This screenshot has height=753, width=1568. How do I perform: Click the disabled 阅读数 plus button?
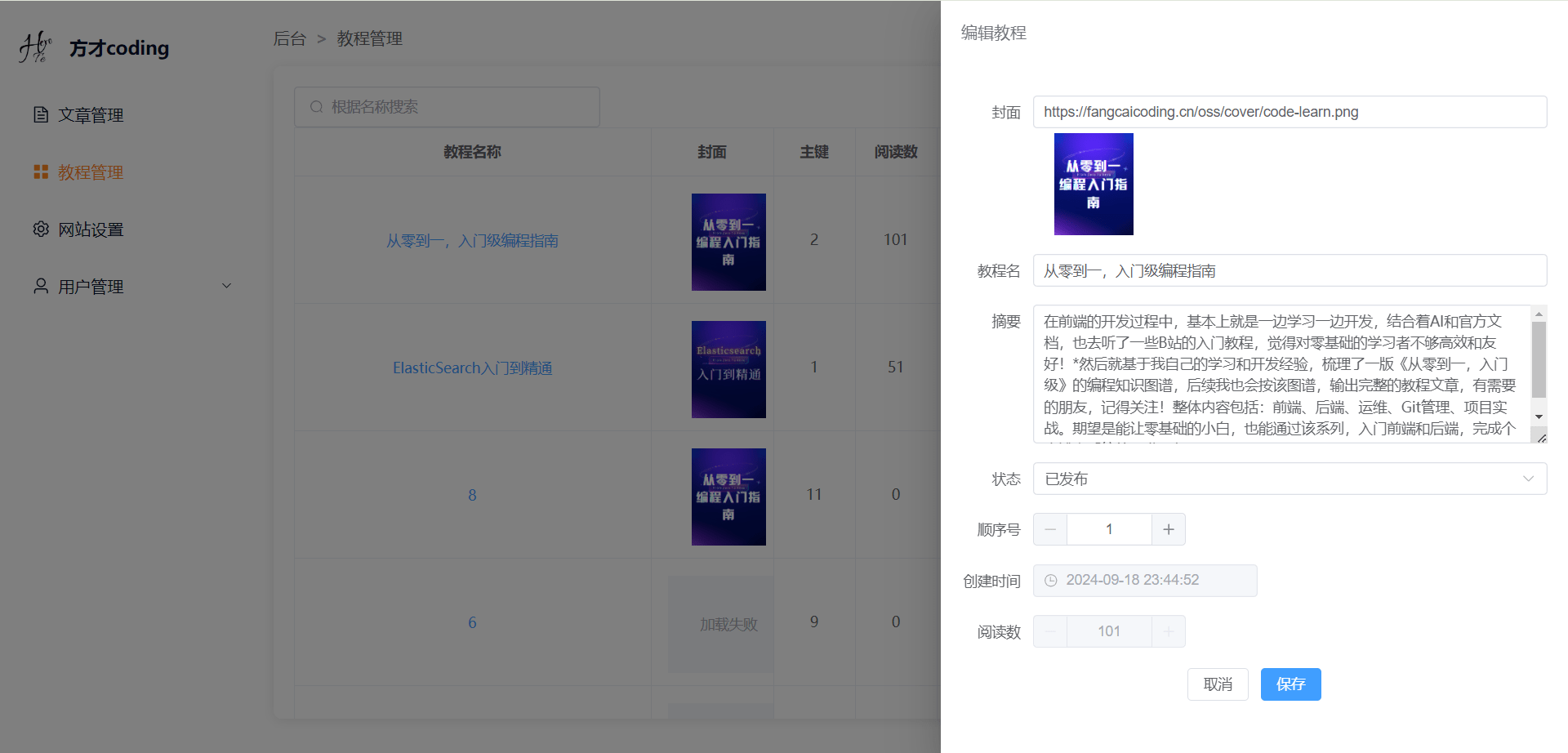tap(1169, 631)
